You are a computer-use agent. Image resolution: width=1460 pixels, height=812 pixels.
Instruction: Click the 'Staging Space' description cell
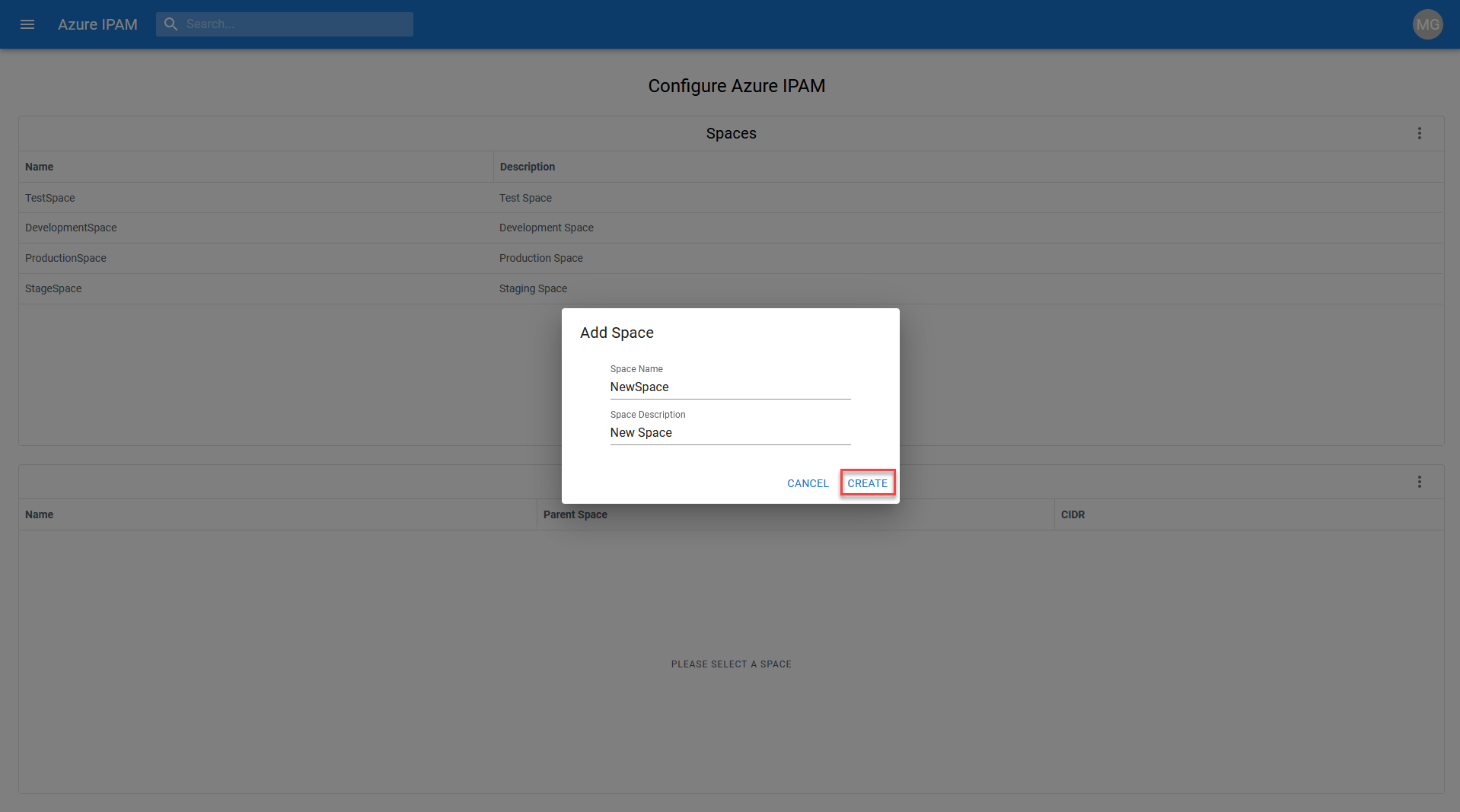pos(533,288)
